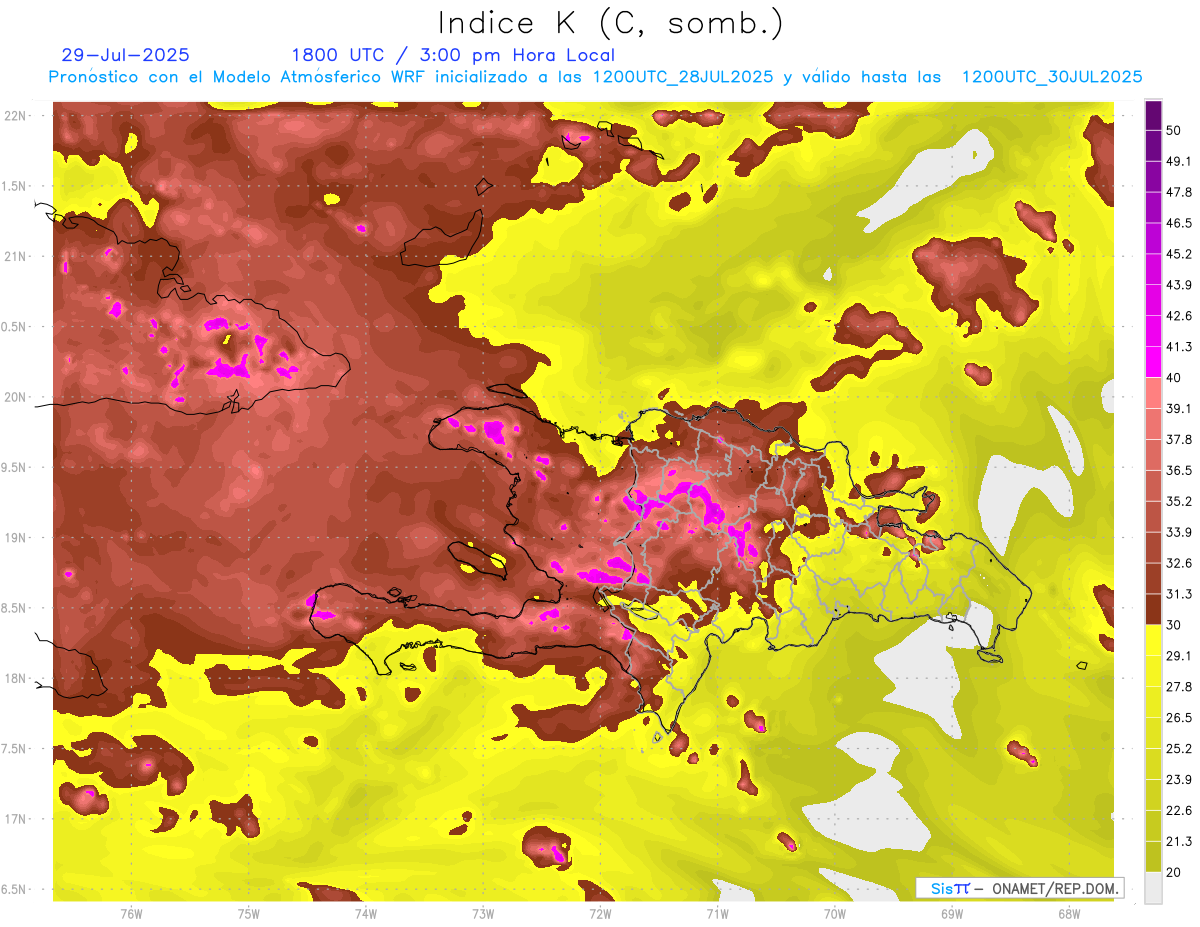1200x927 pixels.
Task: Click the time label "1800 UTC / 3:00 pm Hora Local"
Action: [453, 55]
